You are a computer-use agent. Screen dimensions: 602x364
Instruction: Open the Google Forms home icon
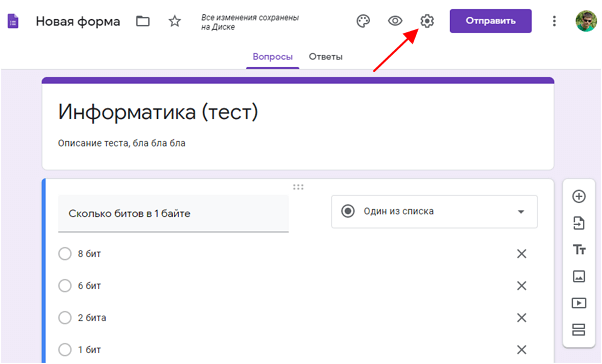[13, 21]
